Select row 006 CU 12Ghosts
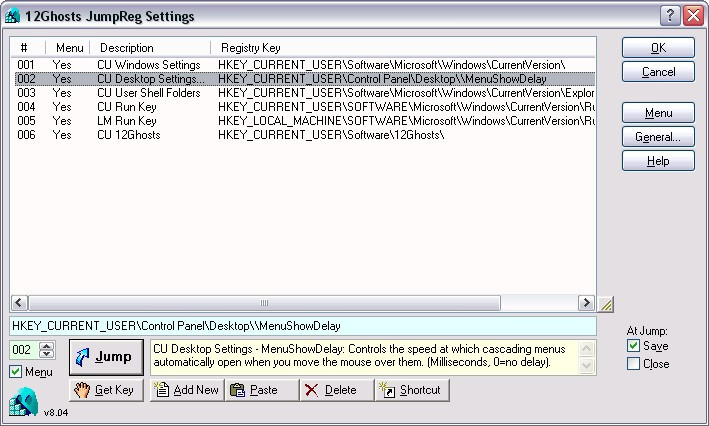The image size is (709, 426). (305, 135)
